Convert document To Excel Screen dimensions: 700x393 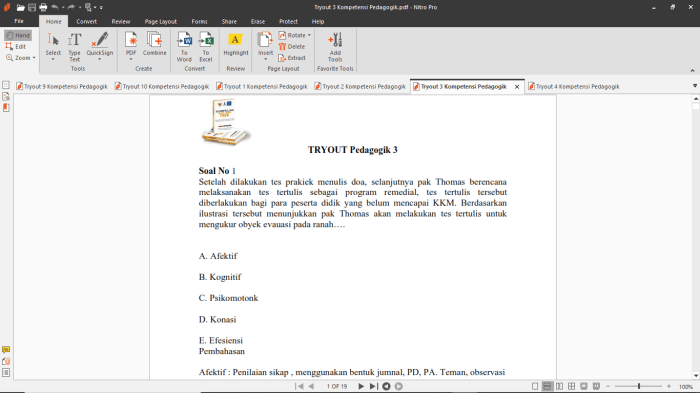point(206,46)
